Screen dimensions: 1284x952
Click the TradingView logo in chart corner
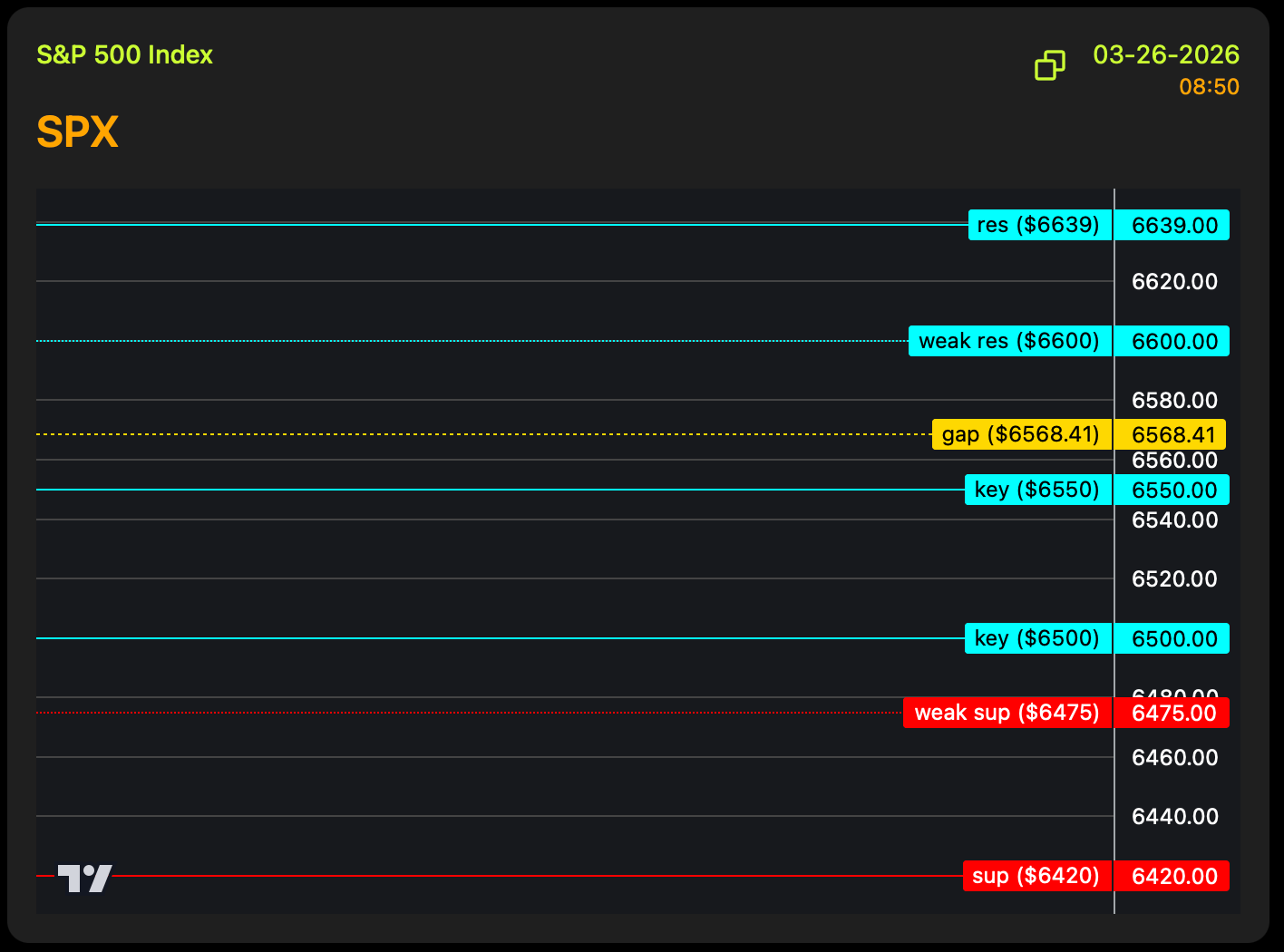pos(84,878)
